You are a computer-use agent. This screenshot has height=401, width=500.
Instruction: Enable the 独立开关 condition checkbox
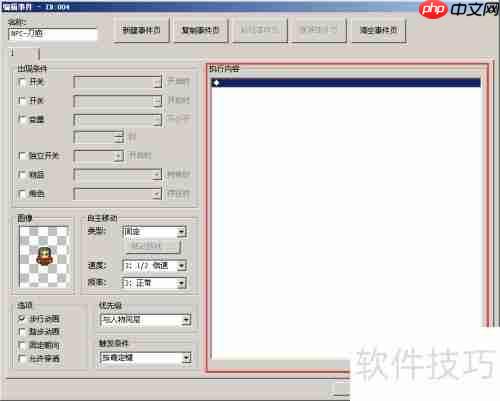(x=22, y=156)
